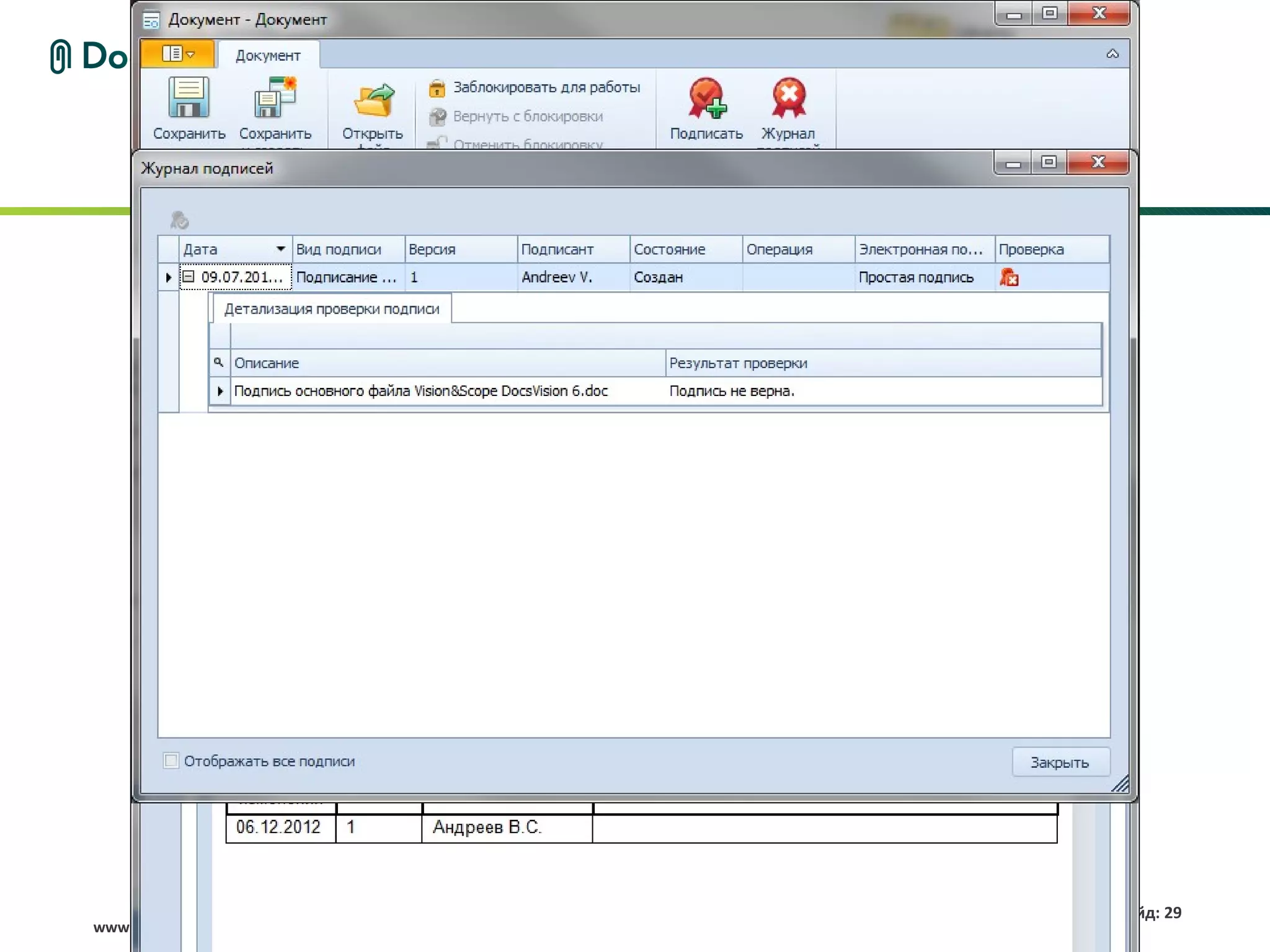Enable the Отображать все подписи checkbox
Image resolution: width=1270 pixels, height=952 pixels.
click(x=171, y=760)
